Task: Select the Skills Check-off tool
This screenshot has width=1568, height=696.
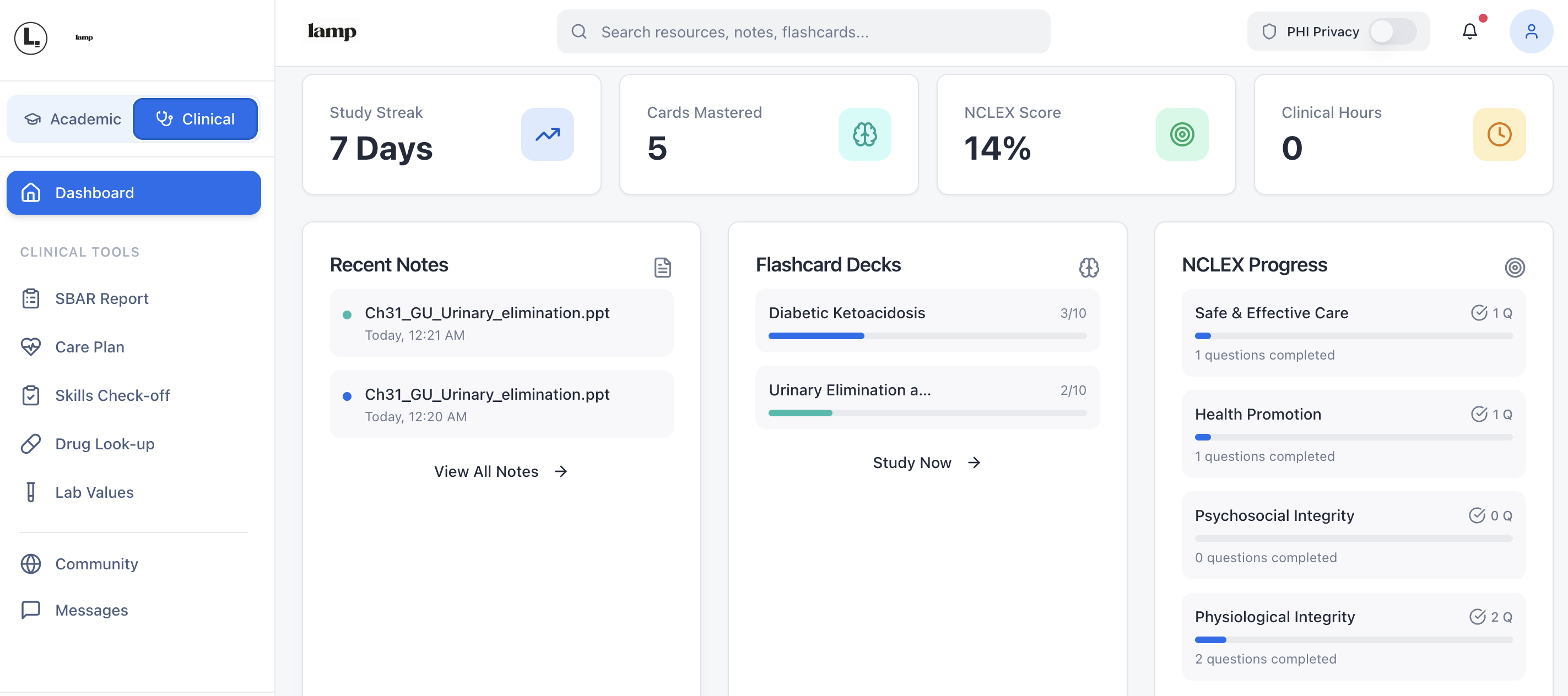Action: [112, 395]
